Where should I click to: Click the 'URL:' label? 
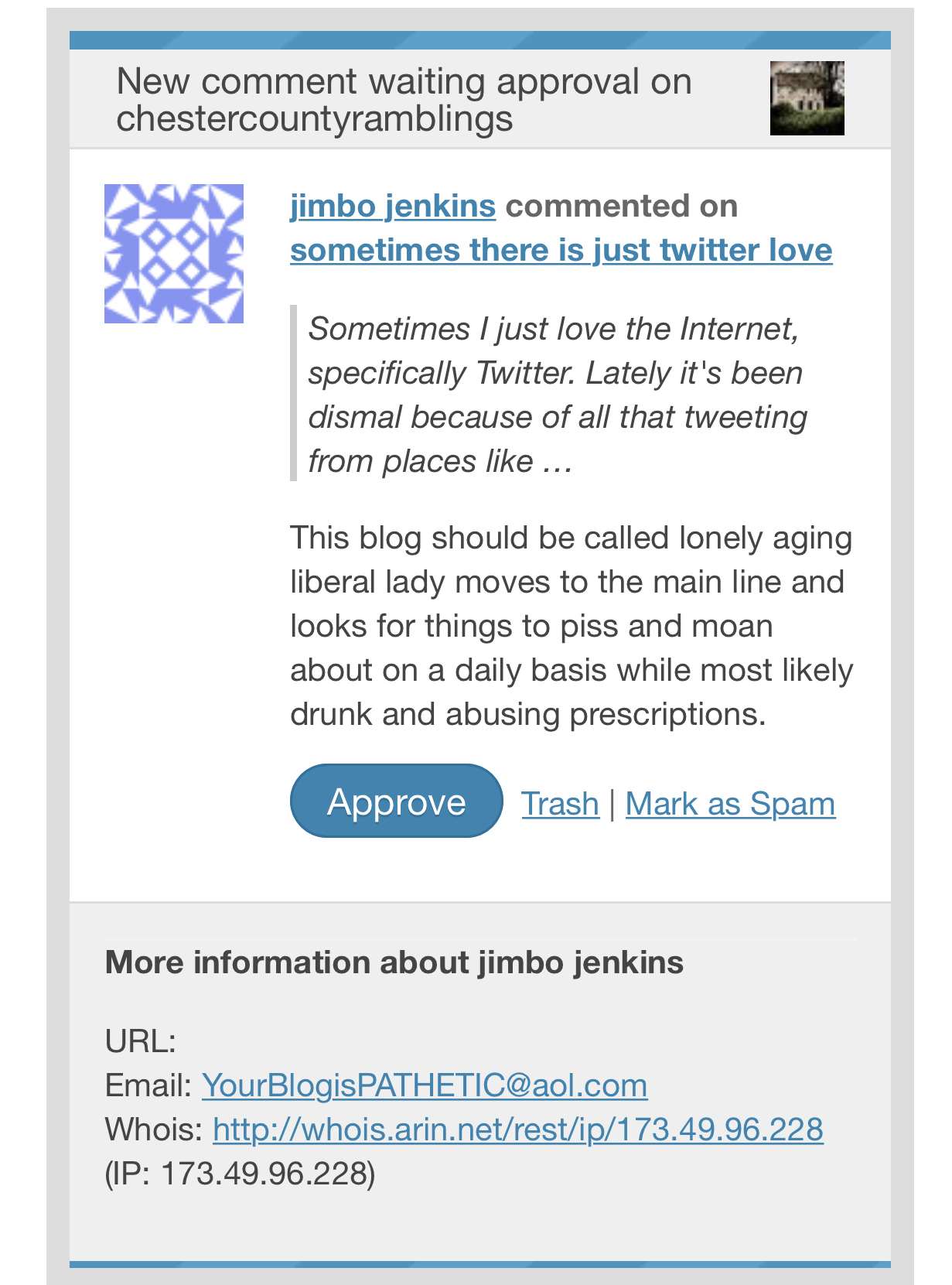pos(141,1041)
